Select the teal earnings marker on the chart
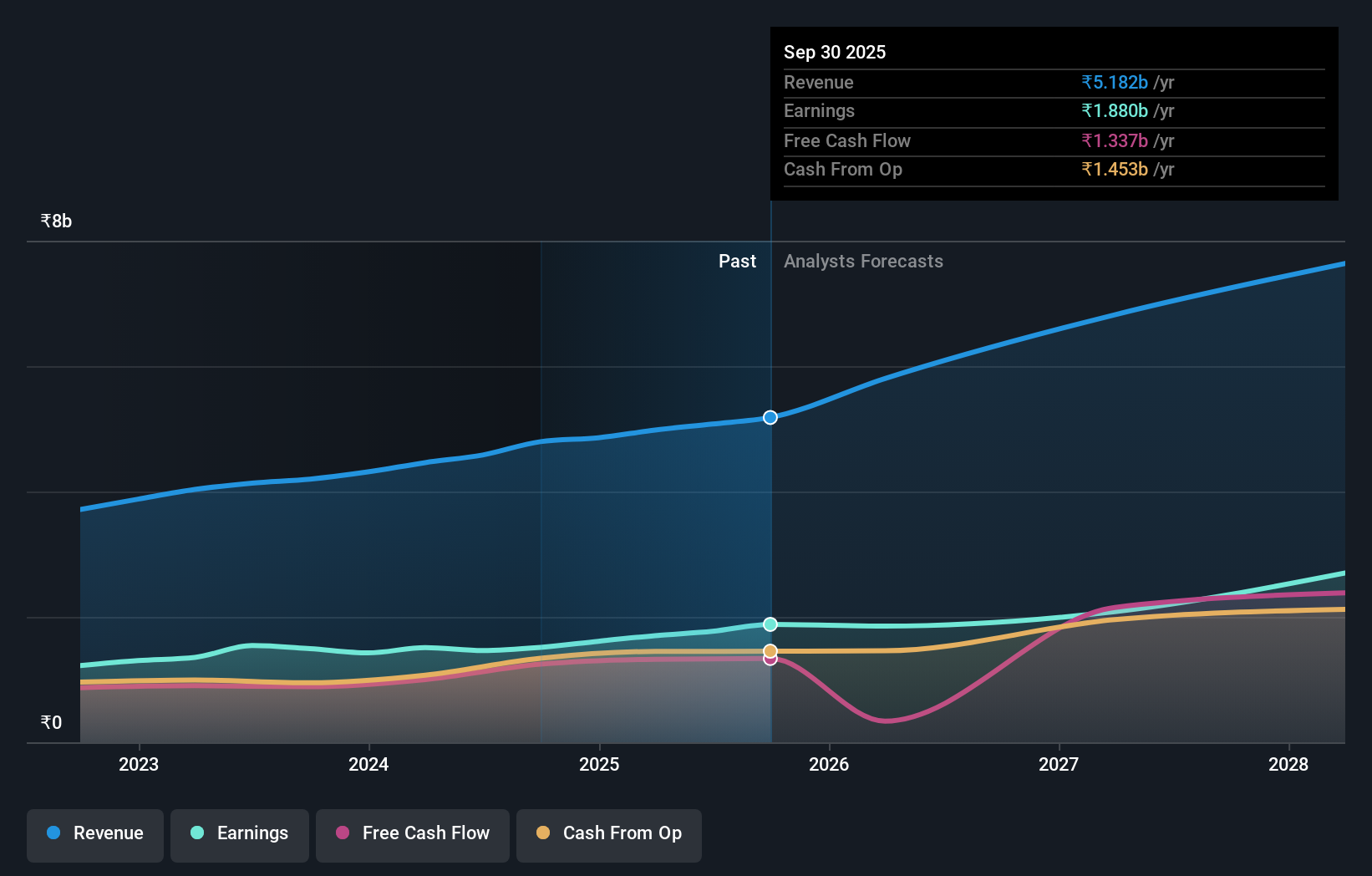 pos(770,623)
